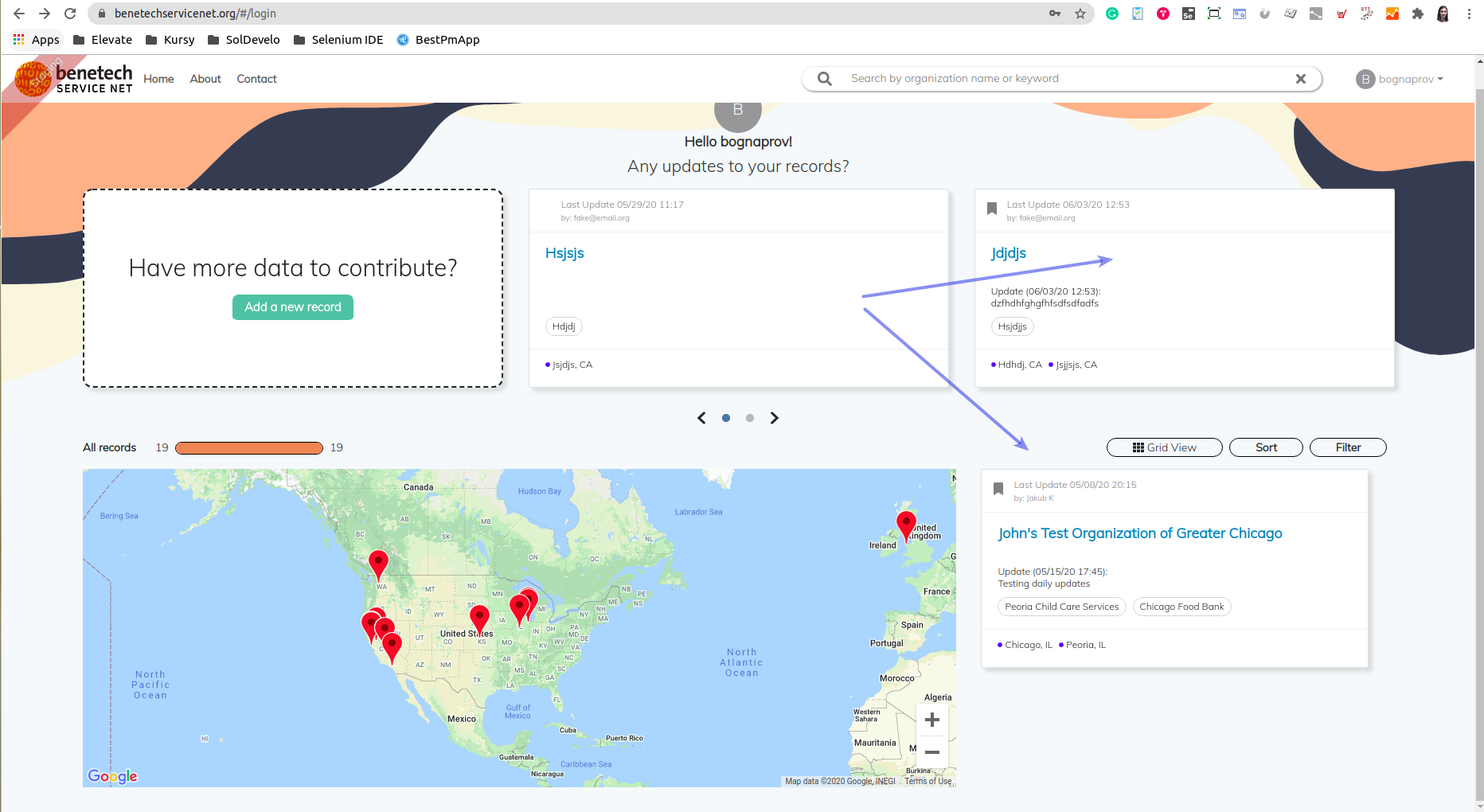Select the first carousel page dot
This screenshot has width=1484, height=812.
point(725,417)
